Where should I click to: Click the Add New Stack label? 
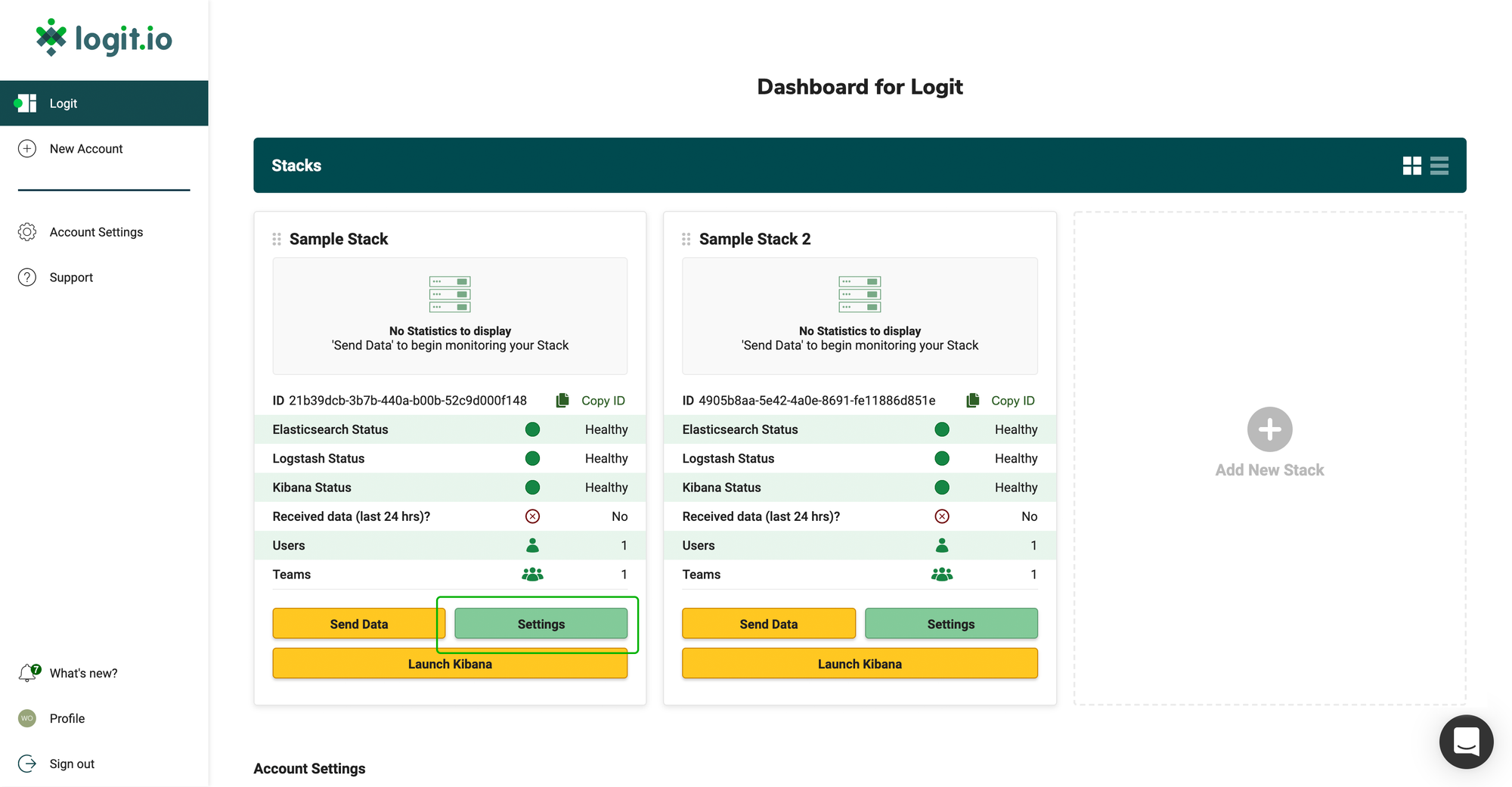1269,470
